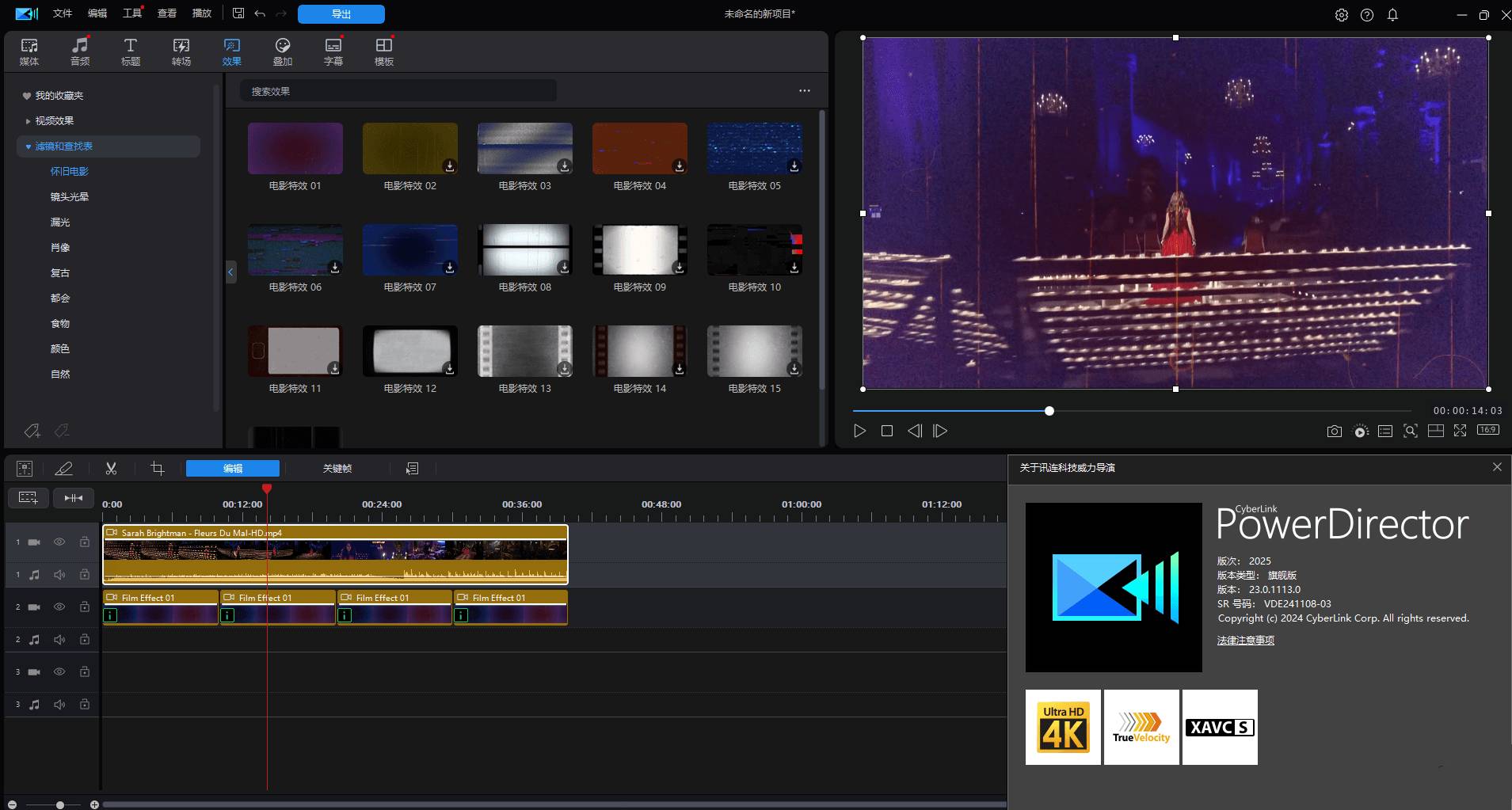
Task: Open the 转场 (Transitions) panel
Action: pos(181,51)
